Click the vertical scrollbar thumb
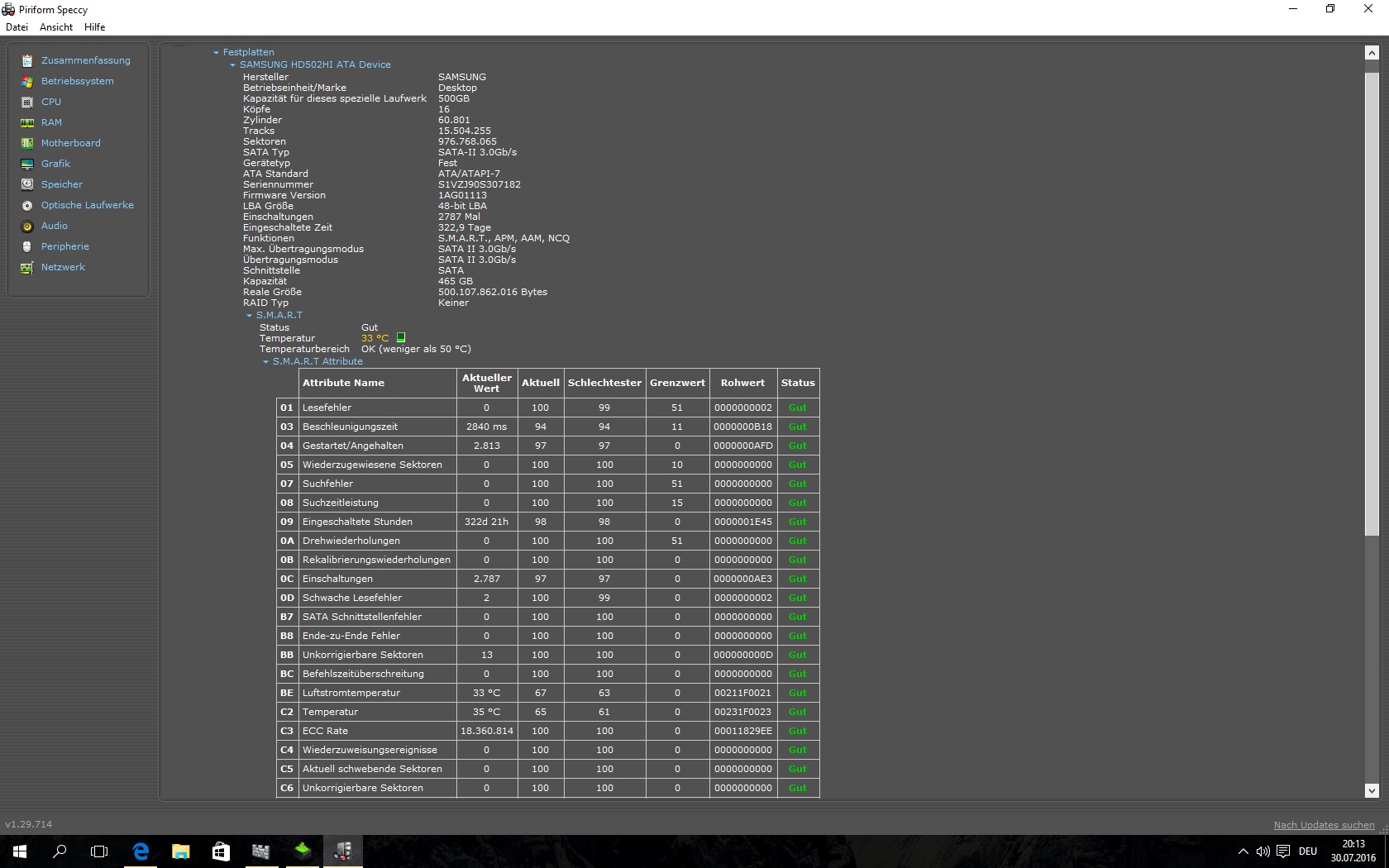The height and width of the screenshot is (868, 1389). click(1372, 303)
